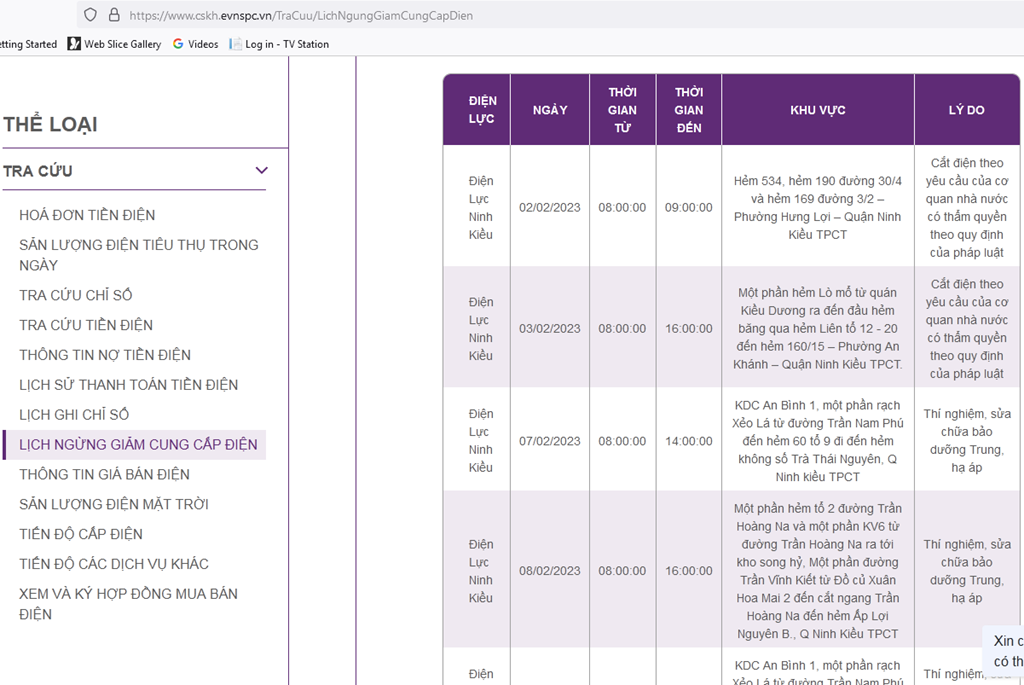Click Điện Lực Ninh Kiều in 02/02/2023 row
The width and height of the screenshot is (1024, 685).
pyautogui.click(x=481, y=208)
